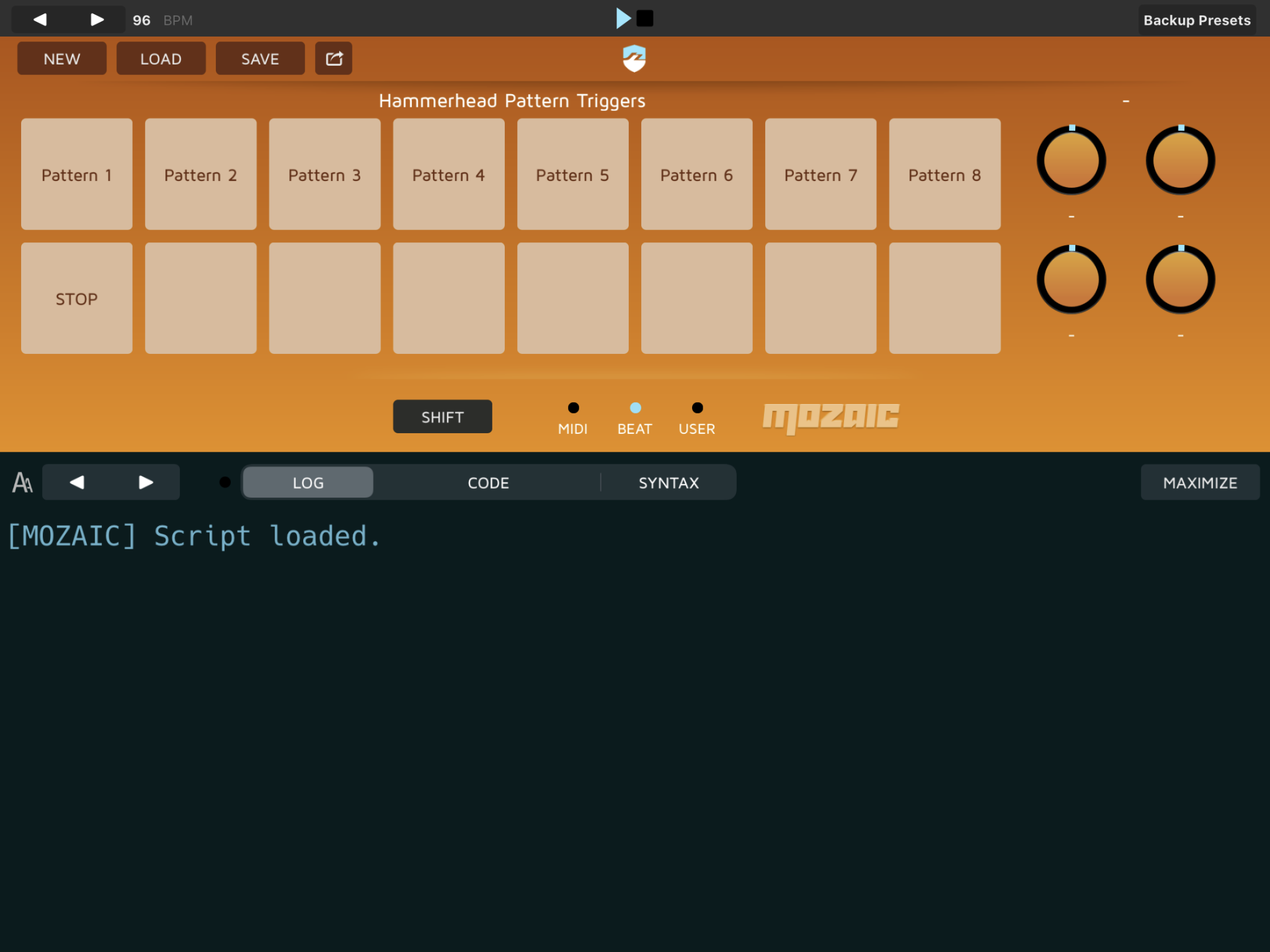Tap the blank pad below Pattern 8
1270x952 pixels.
(945, 298)
